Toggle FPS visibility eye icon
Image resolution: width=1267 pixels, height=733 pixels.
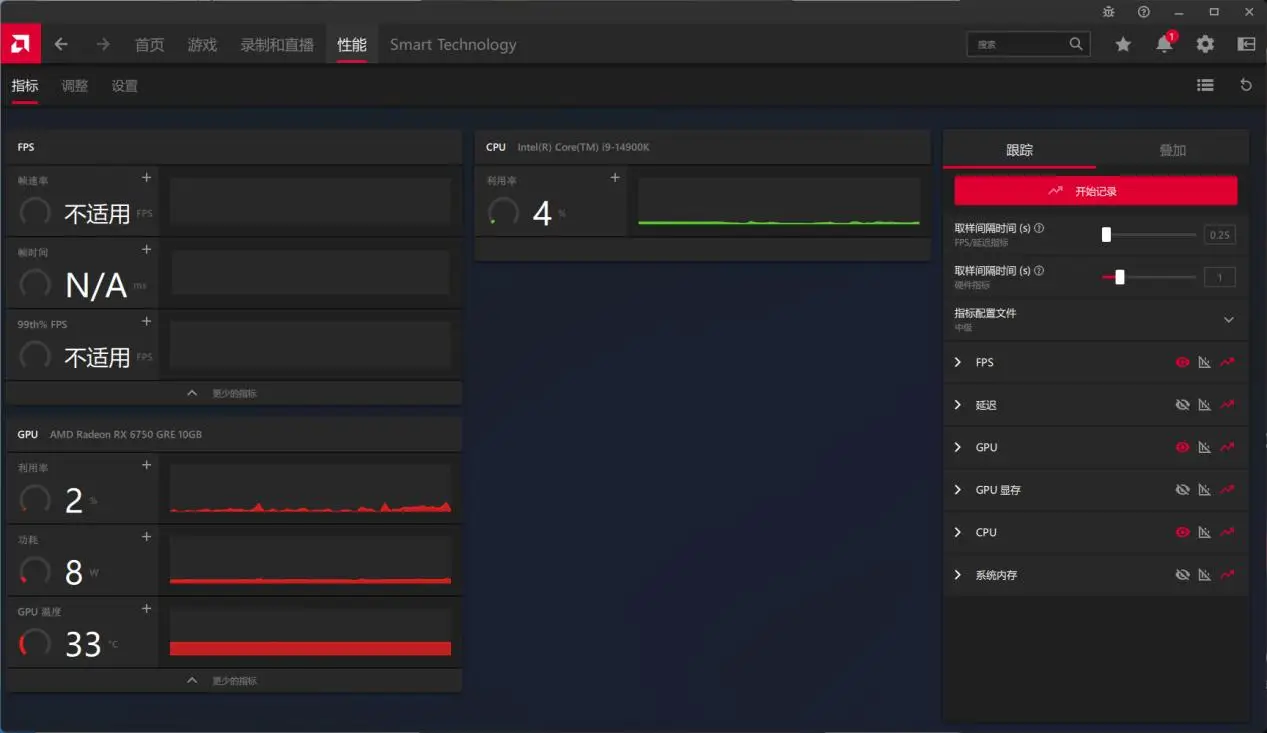coord(1183,362)
